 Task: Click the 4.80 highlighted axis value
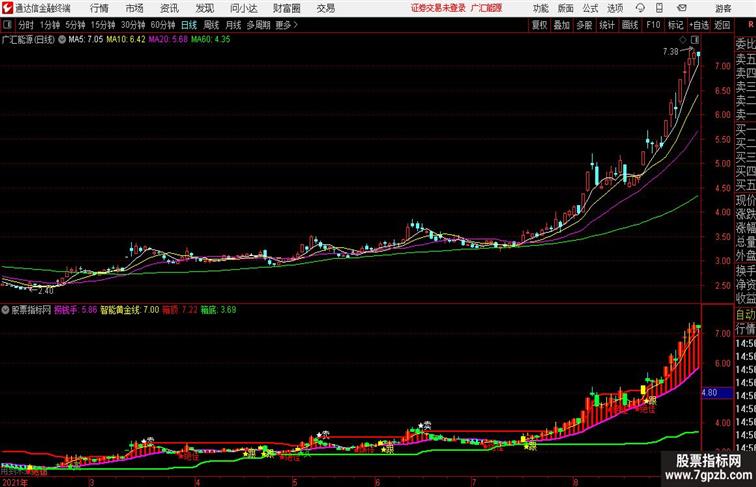click(x=709, y=392)
